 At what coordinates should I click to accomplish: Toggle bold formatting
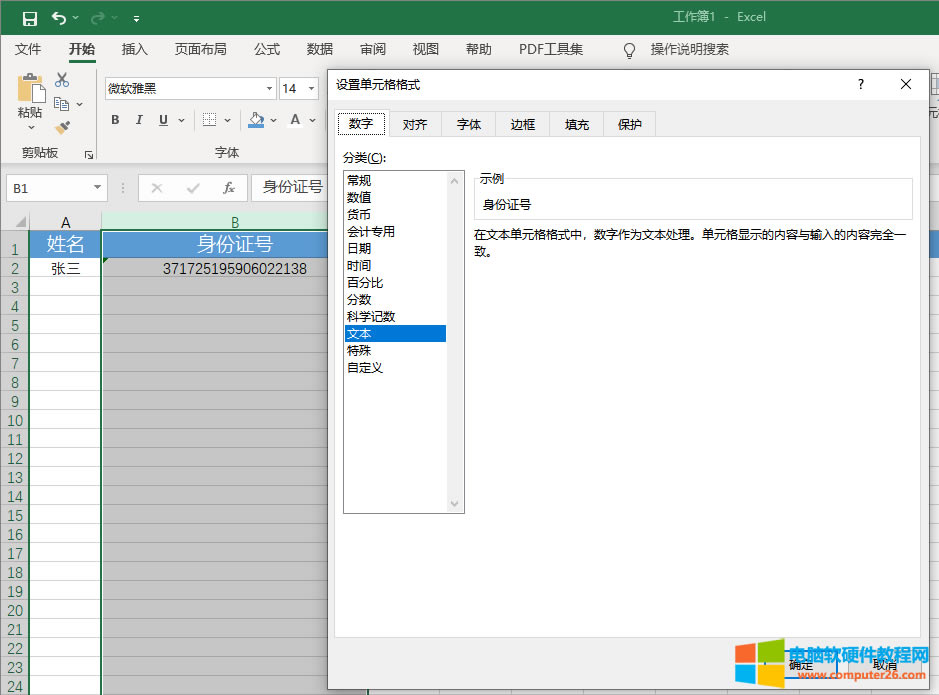coord(114,119)
